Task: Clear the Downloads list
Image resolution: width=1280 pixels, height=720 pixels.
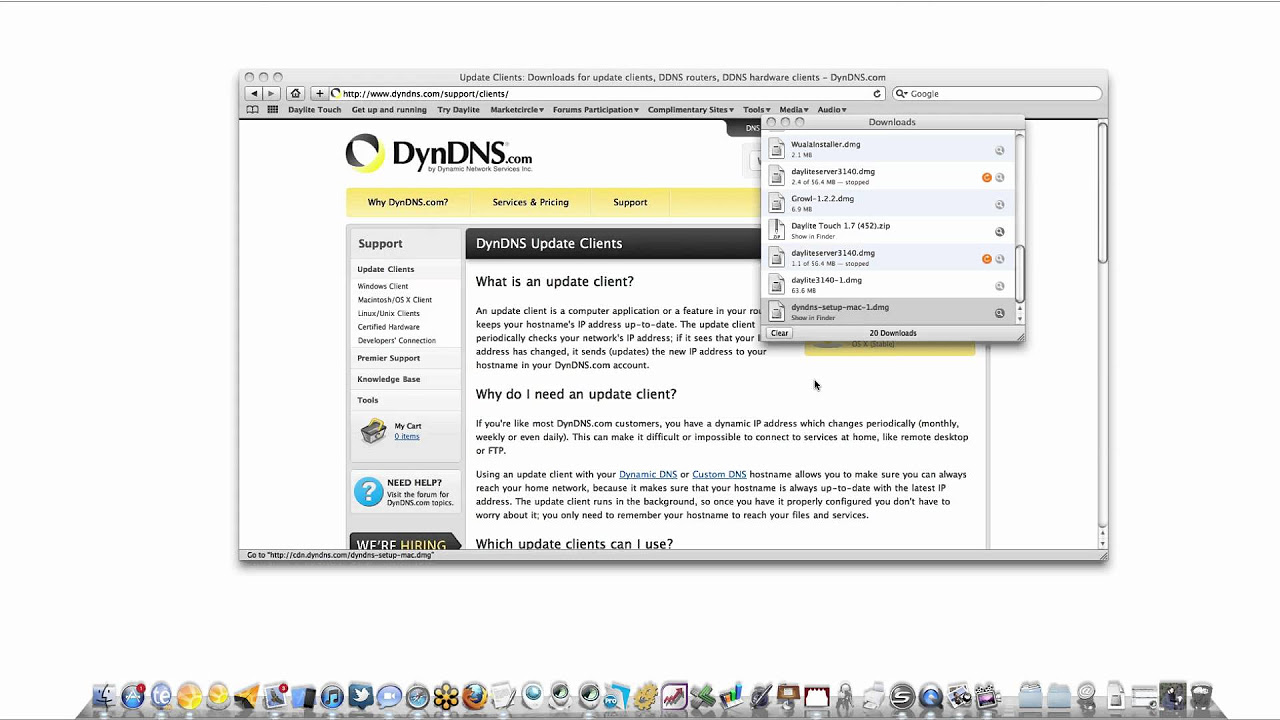Action: tap(779, 333)
